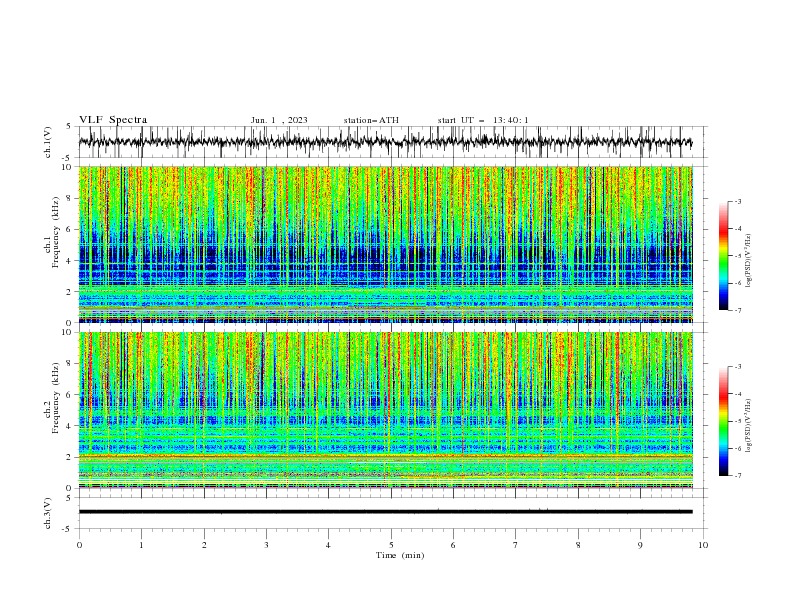The height and width of the screenshot is (612, 792).
Task: Click the "ch.2 Frequency (kHz)" axis label
Action: 52,398
